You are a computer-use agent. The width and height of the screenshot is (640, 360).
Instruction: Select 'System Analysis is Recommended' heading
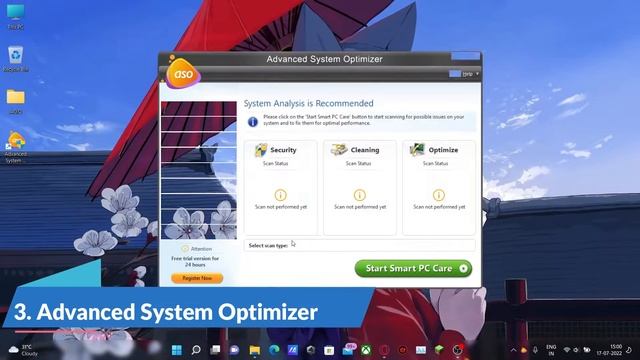coord(309,104)
